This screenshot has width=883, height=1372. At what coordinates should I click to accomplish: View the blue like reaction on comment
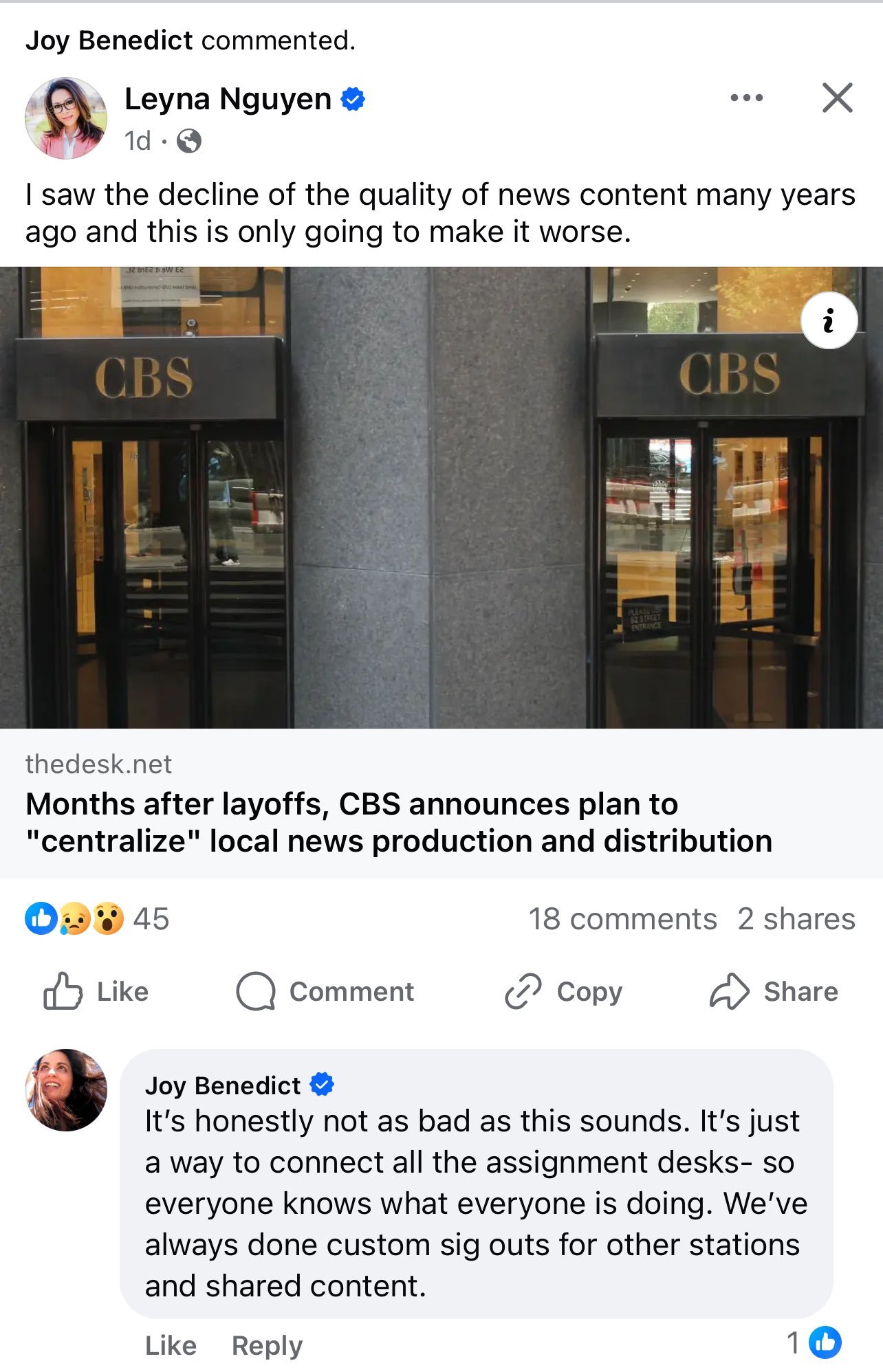point(825,1342)
